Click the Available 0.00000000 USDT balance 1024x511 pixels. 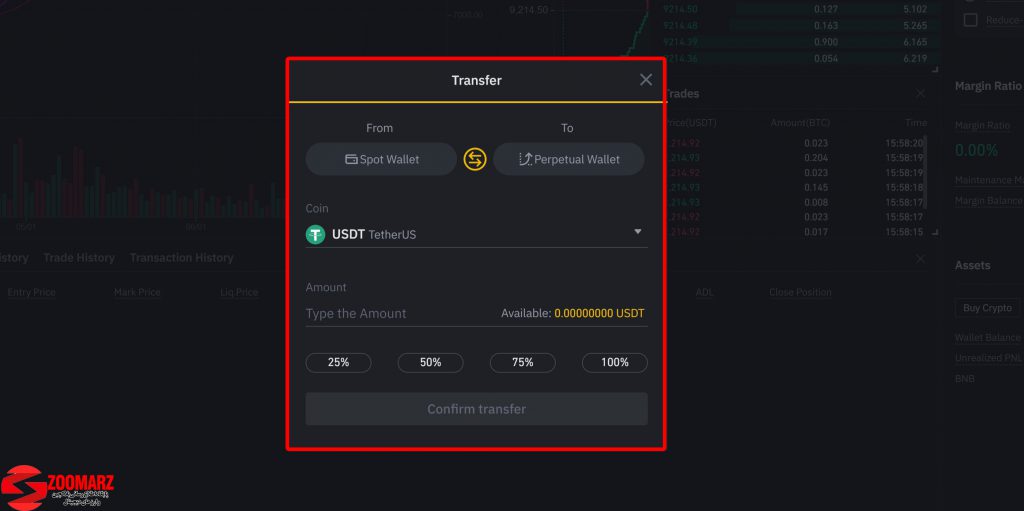(573, 314)
